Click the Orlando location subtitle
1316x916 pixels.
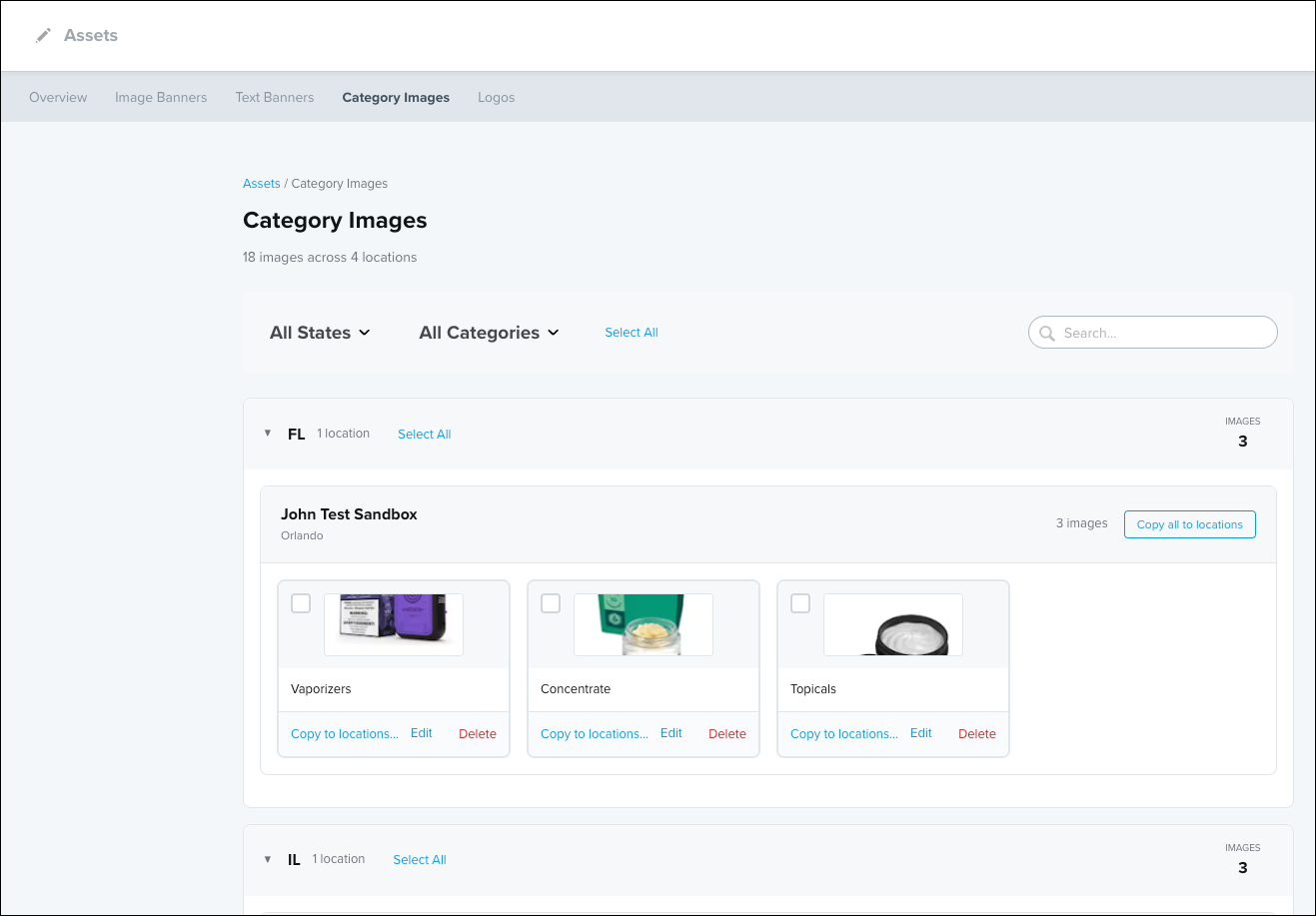(x=302, y=536)
